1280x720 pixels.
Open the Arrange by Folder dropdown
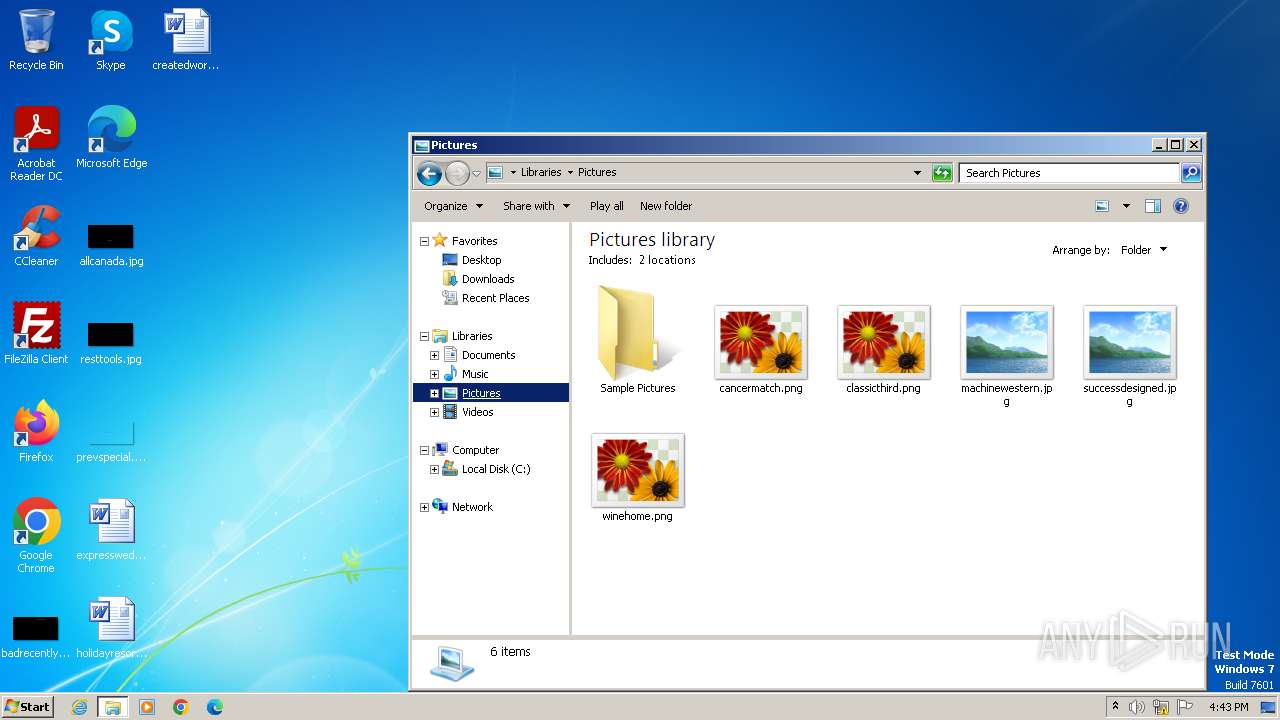click(x=1143, y=250)
